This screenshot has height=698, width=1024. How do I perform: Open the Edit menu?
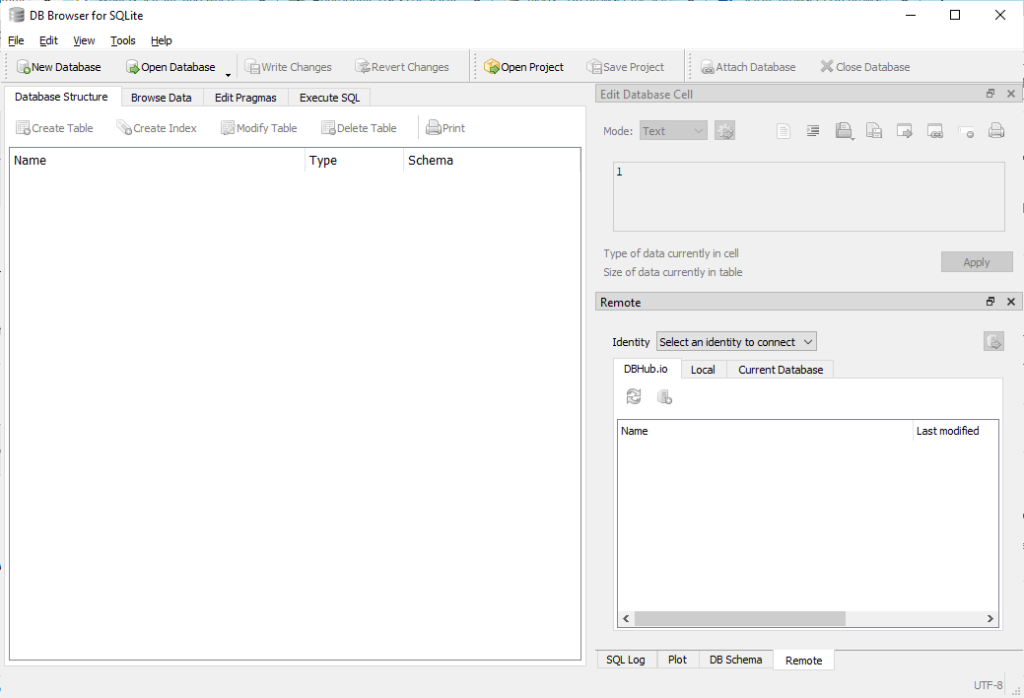pos(48,40)
